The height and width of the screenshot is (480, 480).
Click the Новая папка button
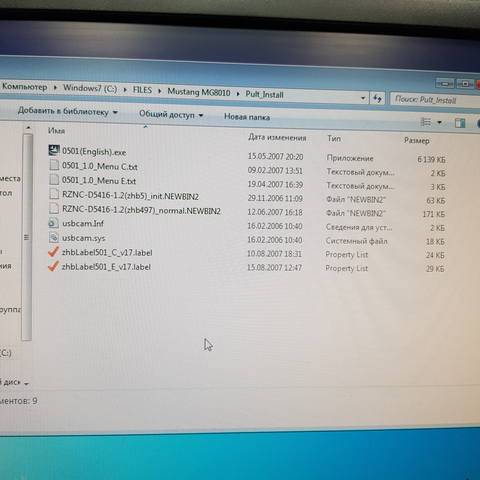tap(247, 117)
